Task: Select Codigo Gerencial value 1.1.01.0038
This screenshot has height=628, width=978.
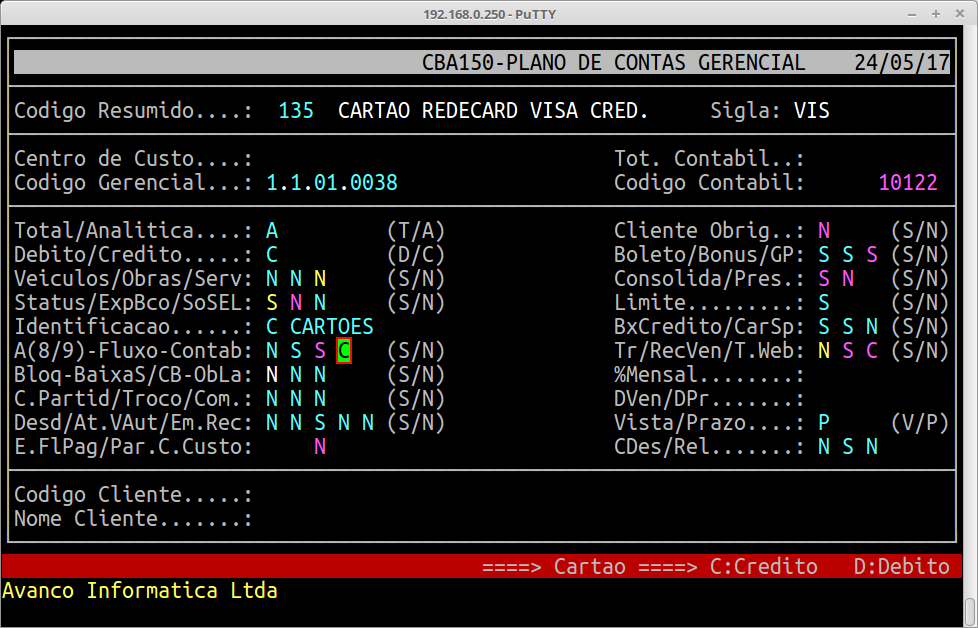Action: [332, 183]
